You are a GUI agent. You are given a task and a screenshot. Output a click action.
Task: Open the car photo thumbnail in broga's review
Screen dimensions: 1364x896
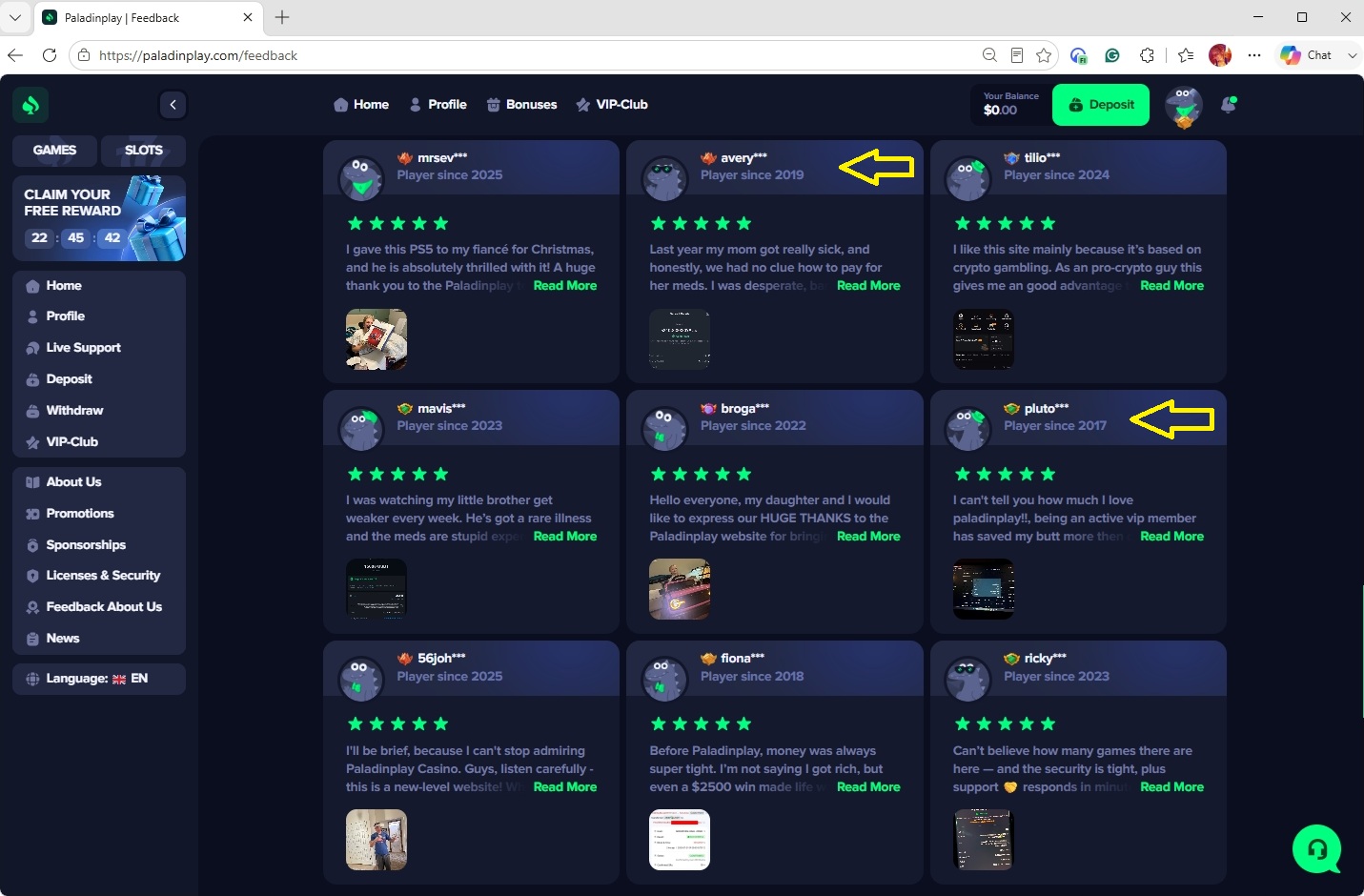point(680,589)
